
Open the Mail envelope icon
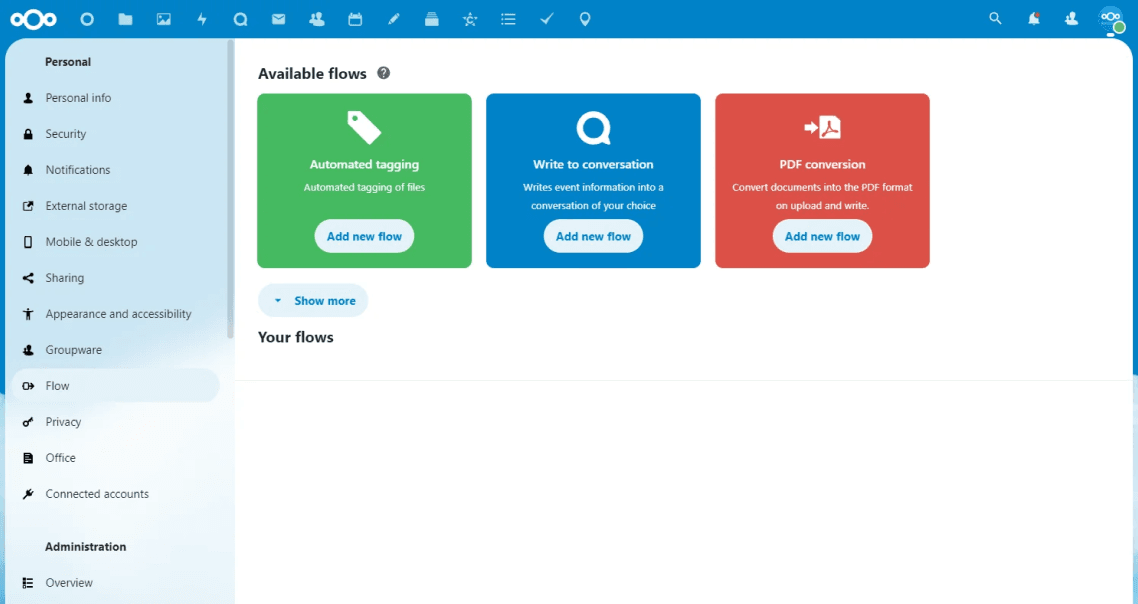pos(278,19)
